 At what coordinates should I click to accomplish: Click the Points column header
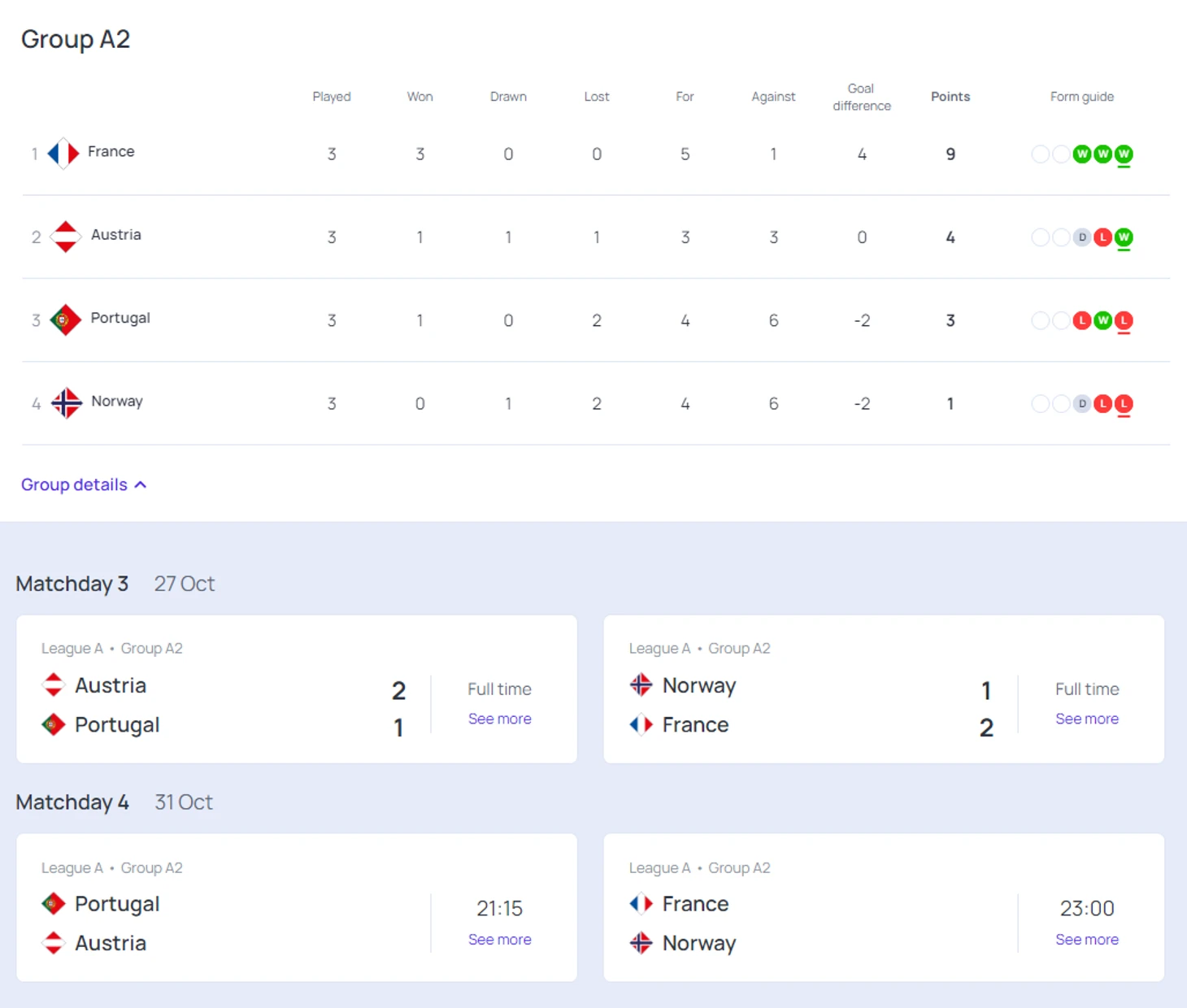click(x=950, y=97)
